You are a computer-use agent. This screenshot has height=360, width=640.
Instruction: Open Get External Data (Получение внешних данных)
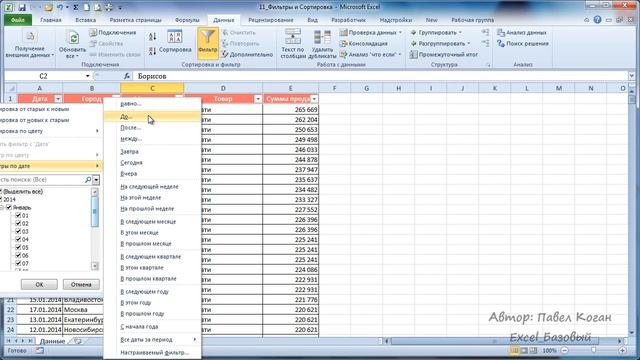pyautogui.click(x=29, y=44)
